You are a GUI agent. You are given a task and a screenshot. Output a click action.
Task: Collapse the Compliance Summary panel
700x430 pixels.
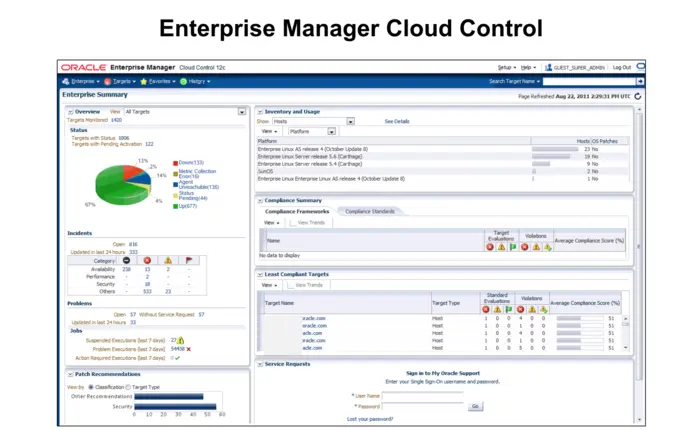[x=260, y=201]
